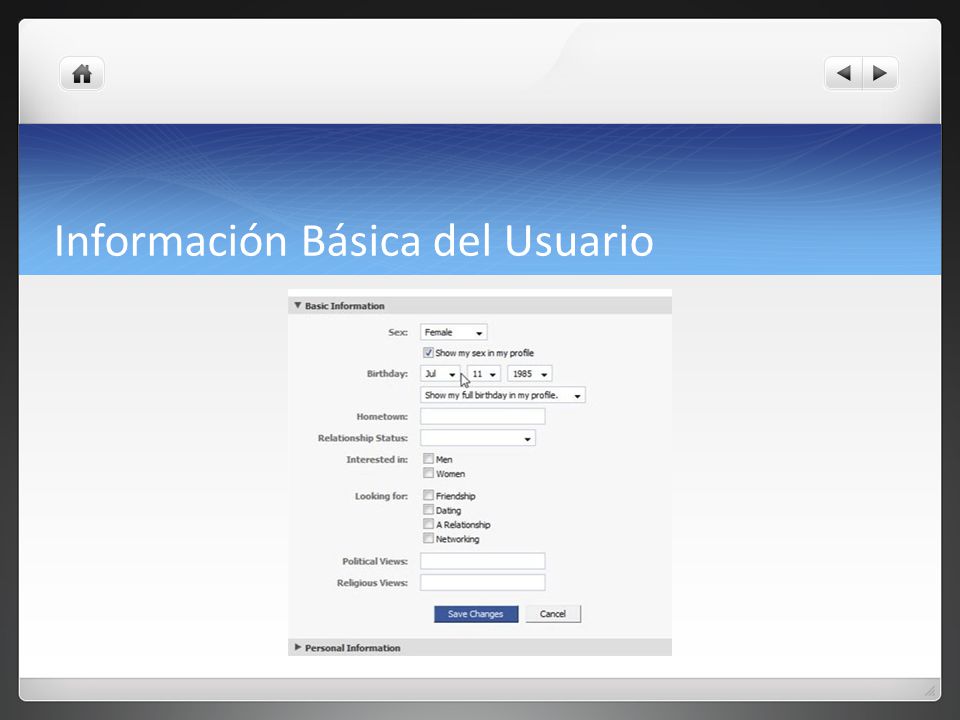The width and height of the screenshot is (960, 720).
Task: Click the Save Changes button
Action: [x=476, y=614]
